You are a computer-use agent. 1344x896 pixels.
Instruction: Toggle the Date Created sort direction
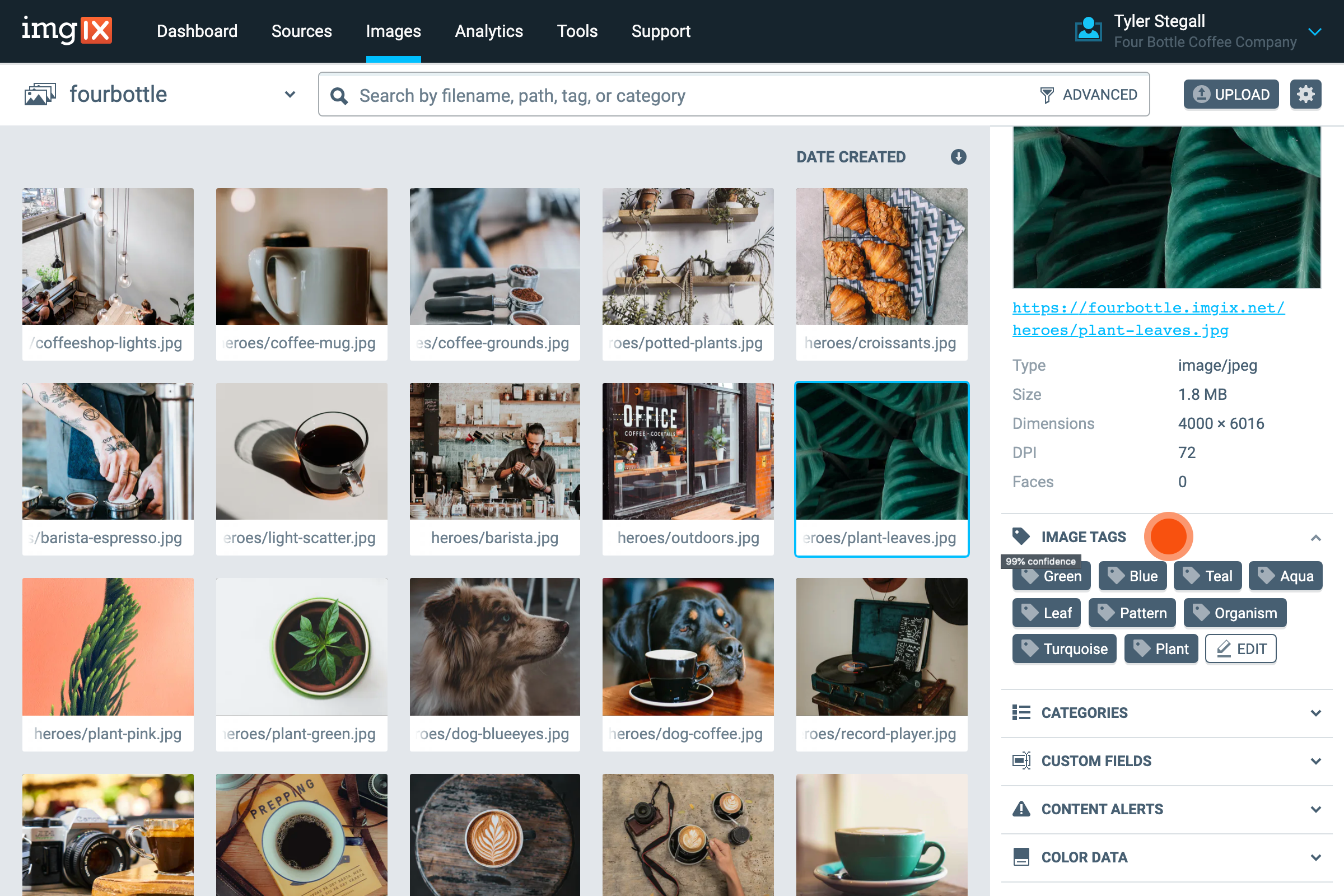[958, 157]
